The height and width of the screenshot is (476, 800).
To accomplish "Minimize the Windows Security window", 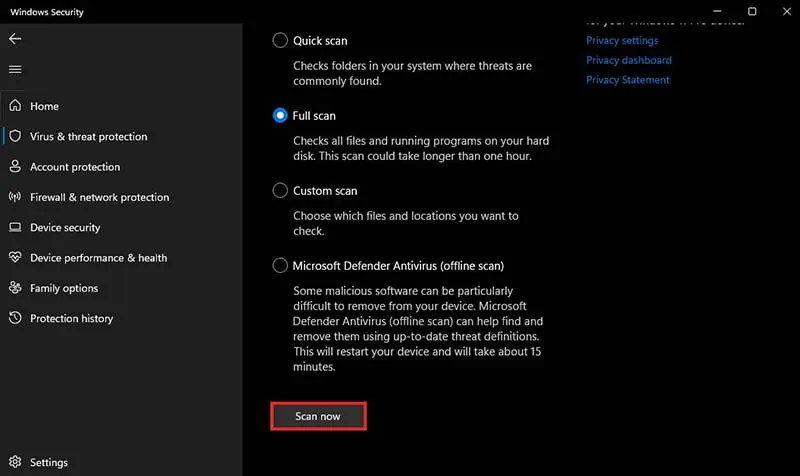I will (x=717, y=11).
